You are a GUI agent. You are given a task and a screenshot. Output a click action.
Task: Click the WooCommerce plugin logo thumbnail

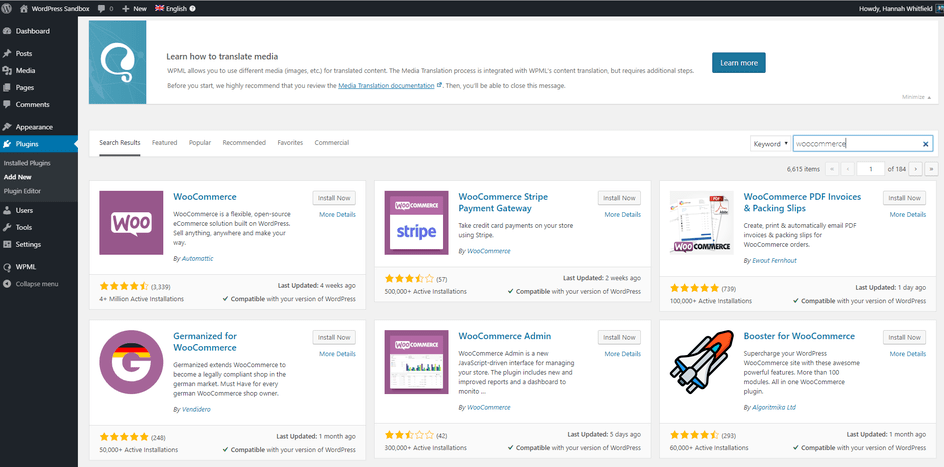tap(131, 223)
